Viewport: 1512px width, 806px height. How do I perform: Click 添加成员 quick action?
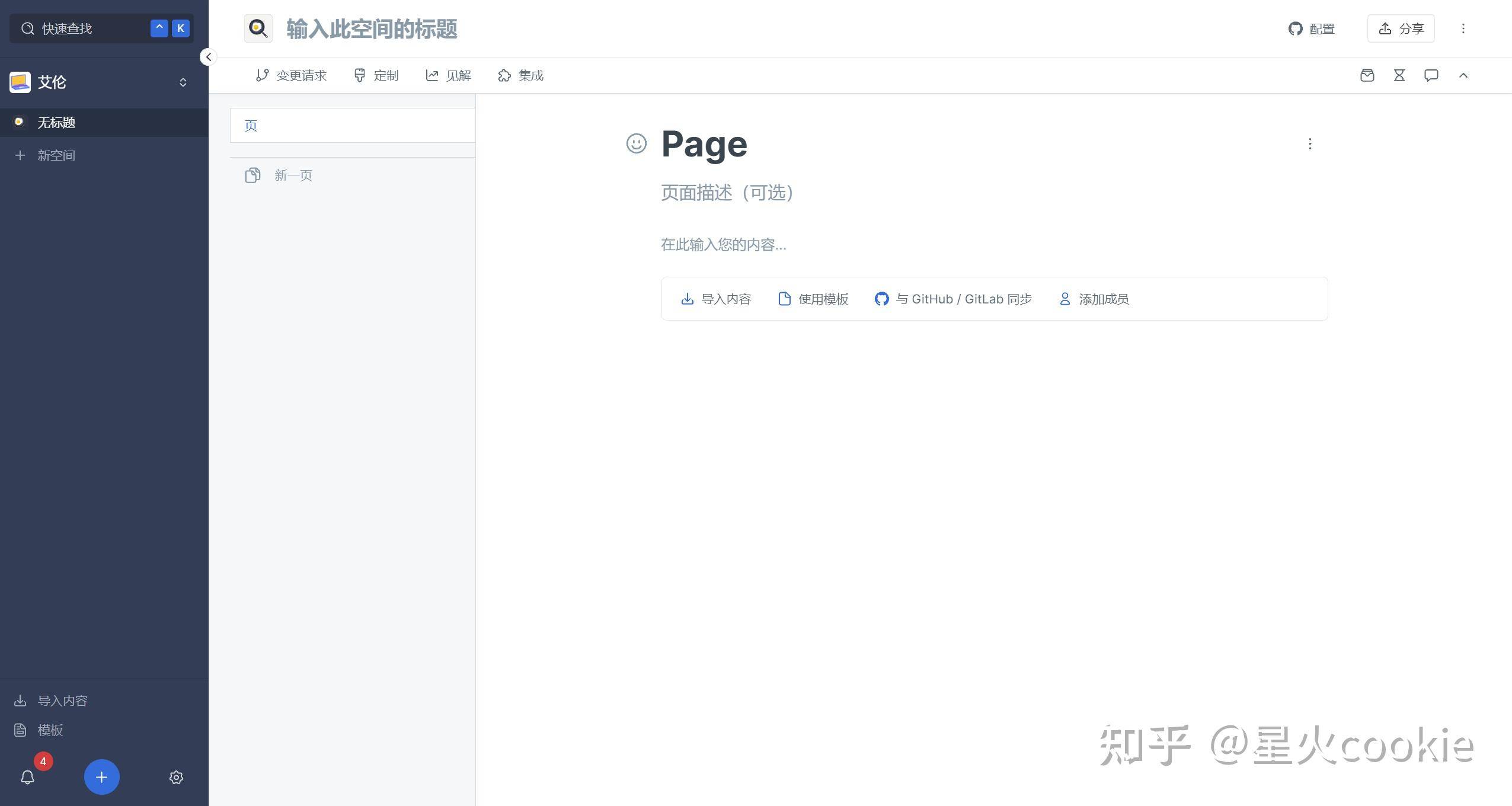1094,299
